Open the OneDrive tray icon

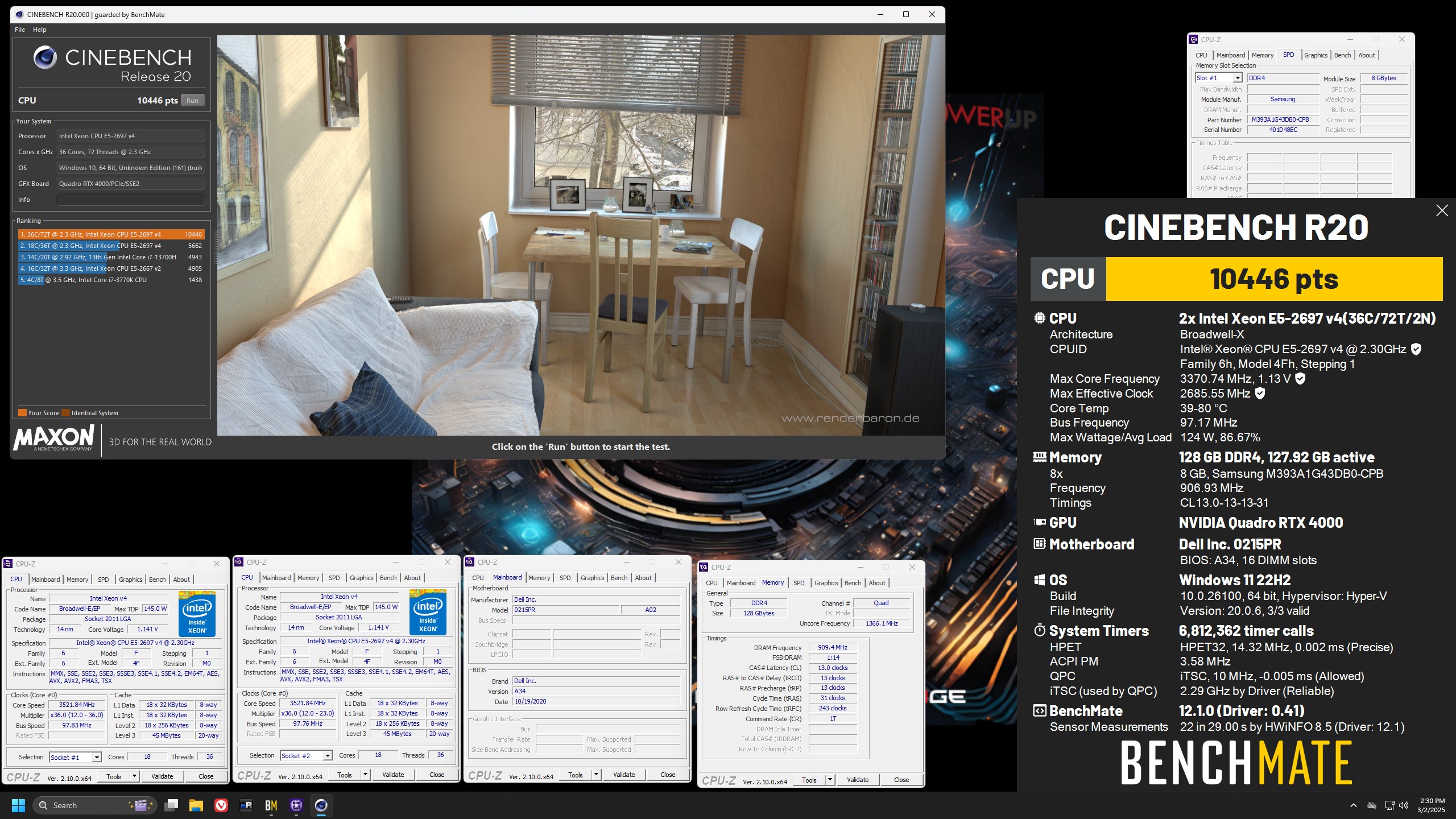point(1371,805)
